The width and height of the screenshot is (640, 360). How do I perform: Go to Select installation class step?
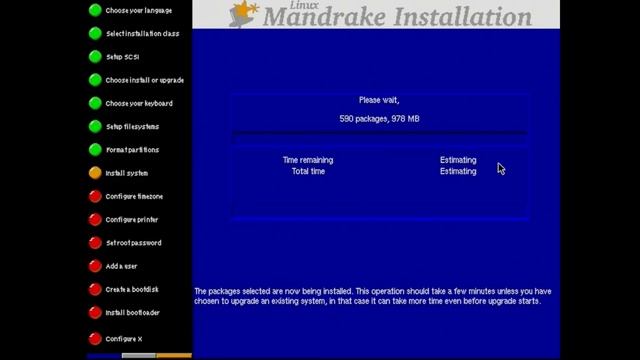(x=142, y=34)
